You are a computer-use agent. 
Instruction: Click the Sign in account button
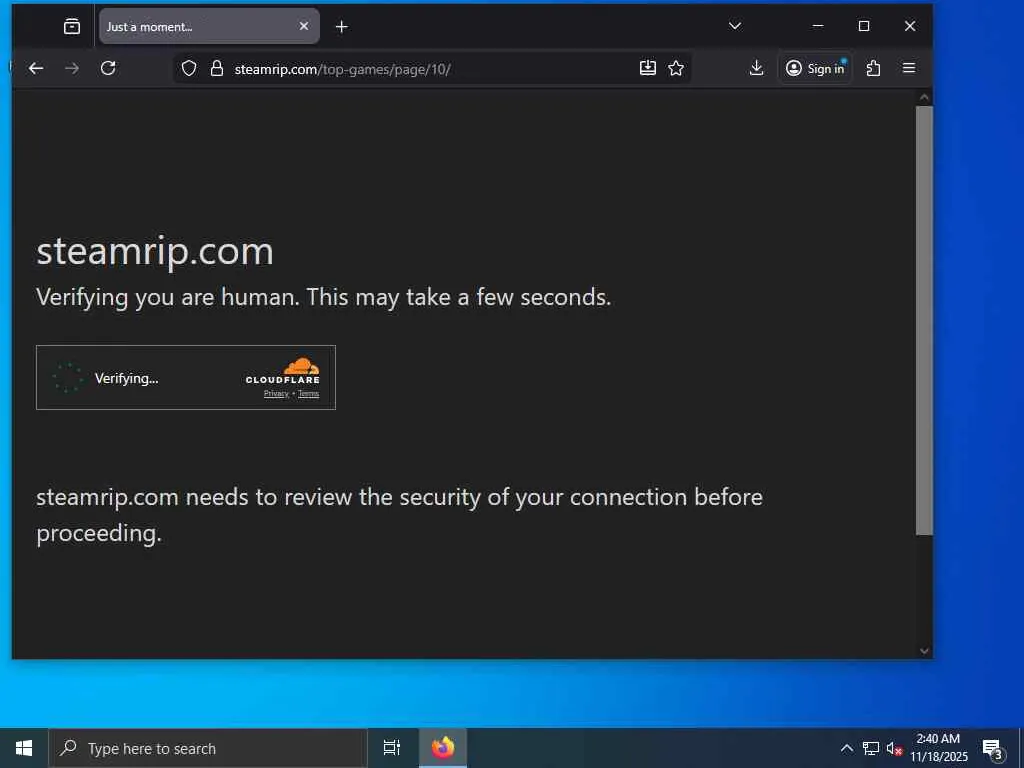pos(815,68)
